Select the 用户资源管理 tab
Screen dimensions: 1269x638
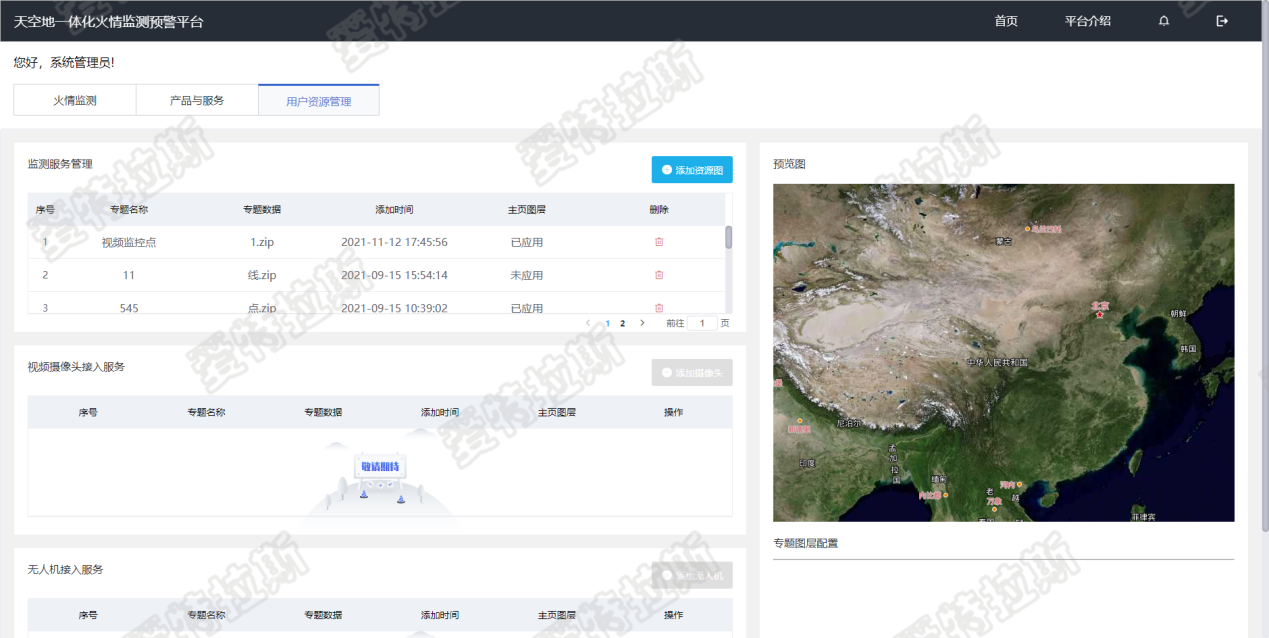[318, 101]
